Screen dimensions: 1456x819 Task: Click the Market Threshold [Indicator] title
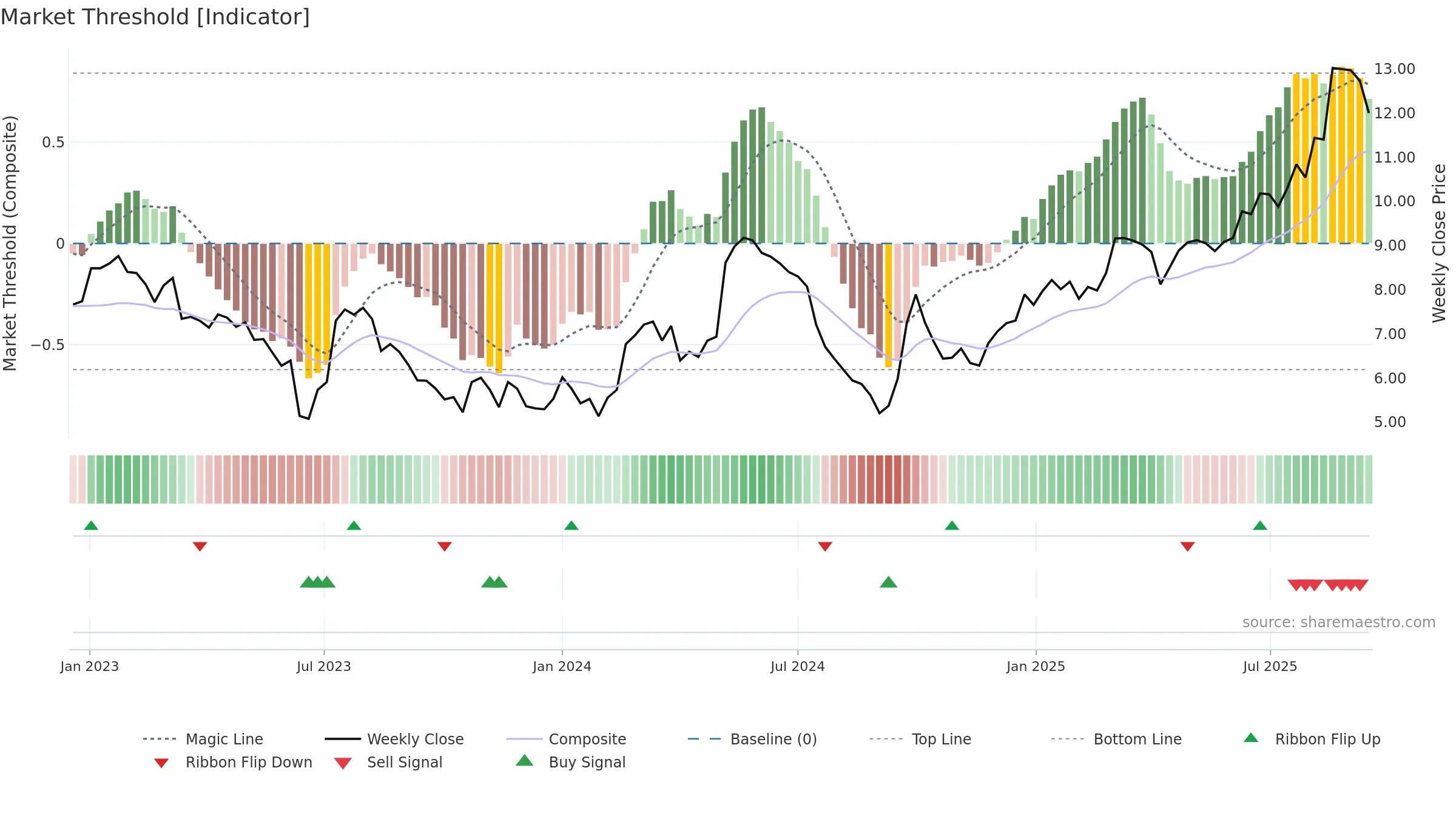(x=155, y=17)
